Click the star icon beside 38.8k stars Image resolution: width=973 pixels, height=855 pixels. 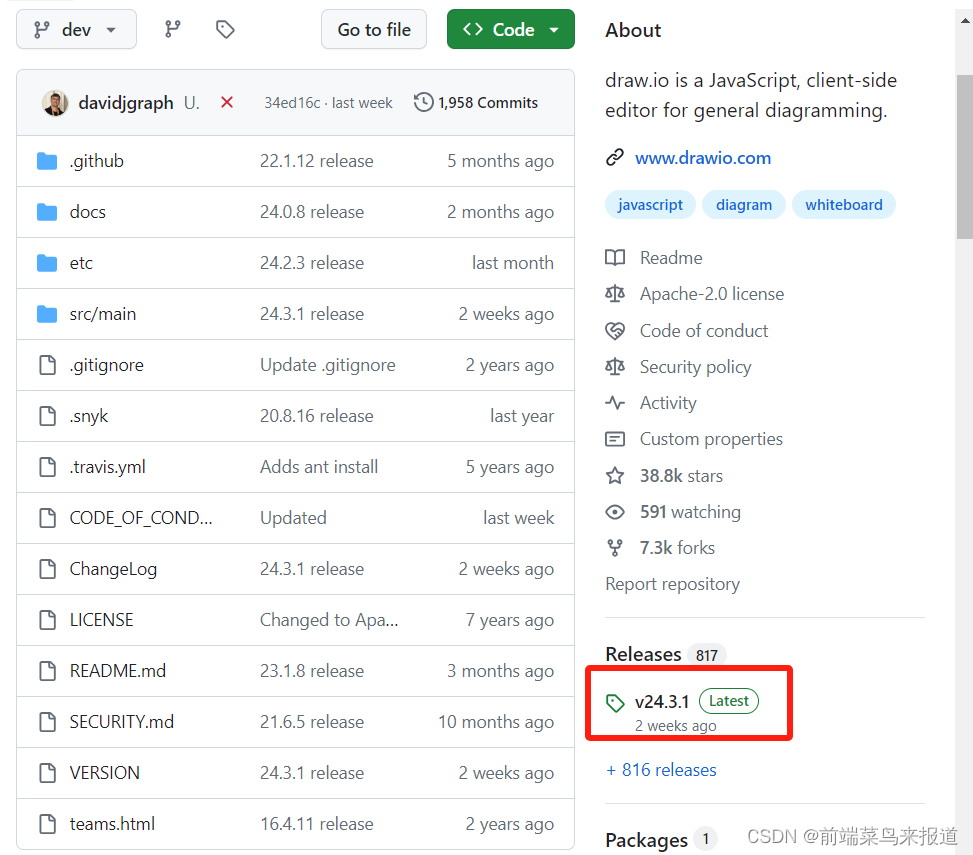coord(615,476)
